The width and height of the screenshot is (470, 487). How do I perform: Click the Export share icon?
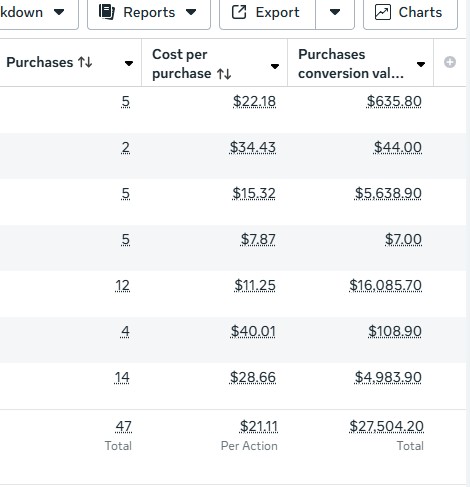(x=239, y=12)
